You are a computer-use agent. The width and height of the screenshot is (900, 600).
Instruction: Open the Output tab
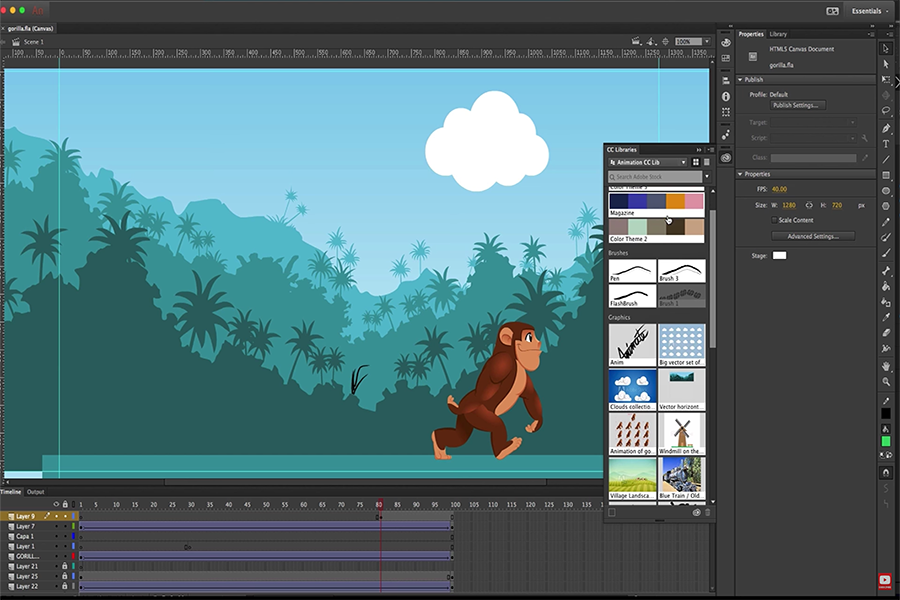(x=36, y=492)
